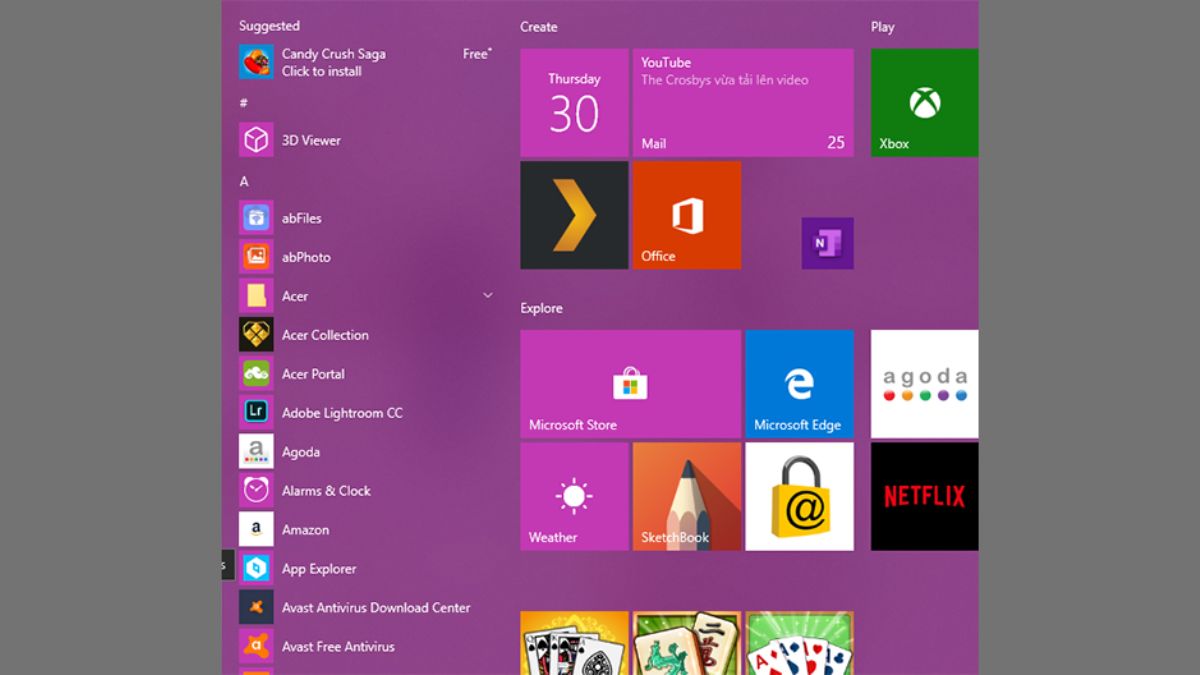Open the white agoda tile
The width and height of the screenshot is (1200, 675).
coord(924,384)
